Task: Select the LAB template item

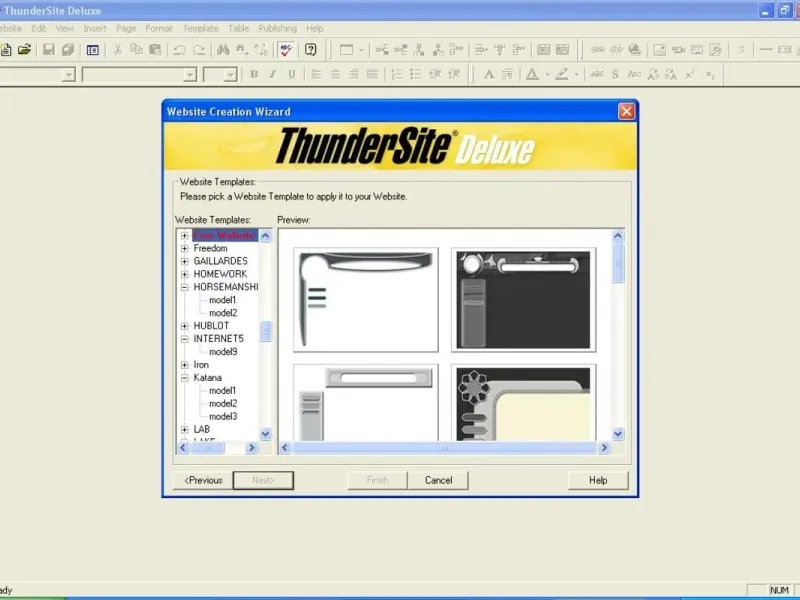Action: click(x=202, y=429)
